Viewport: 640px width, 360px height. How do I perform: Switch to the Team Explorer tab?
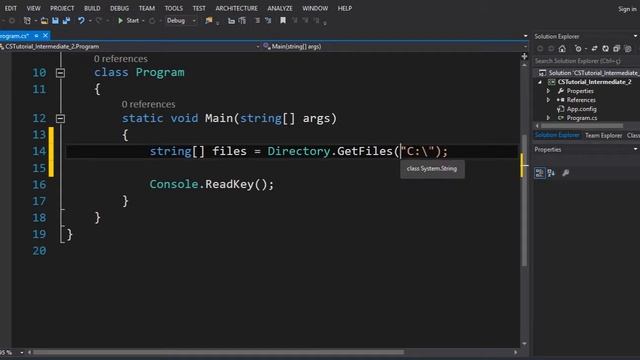click(603, 135)
